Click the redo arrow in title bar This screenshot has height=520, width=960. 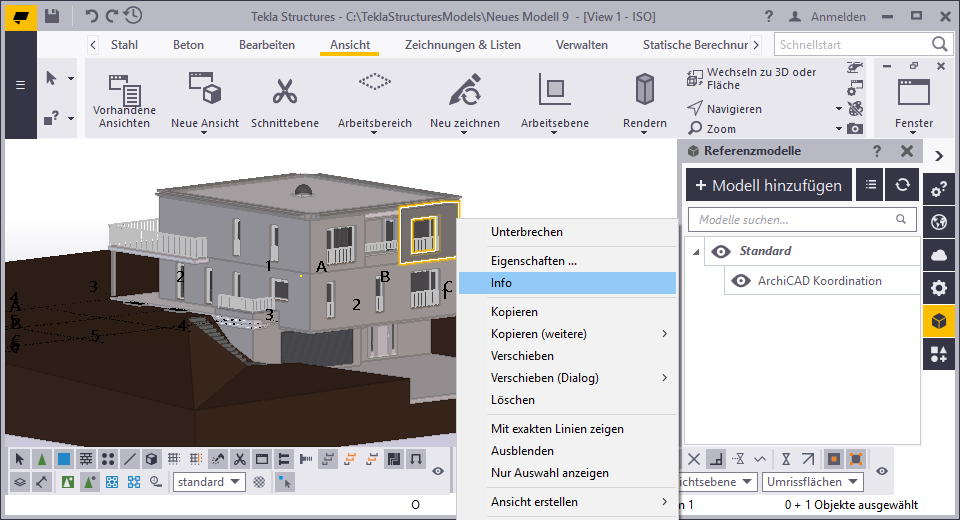pos(111,16)
